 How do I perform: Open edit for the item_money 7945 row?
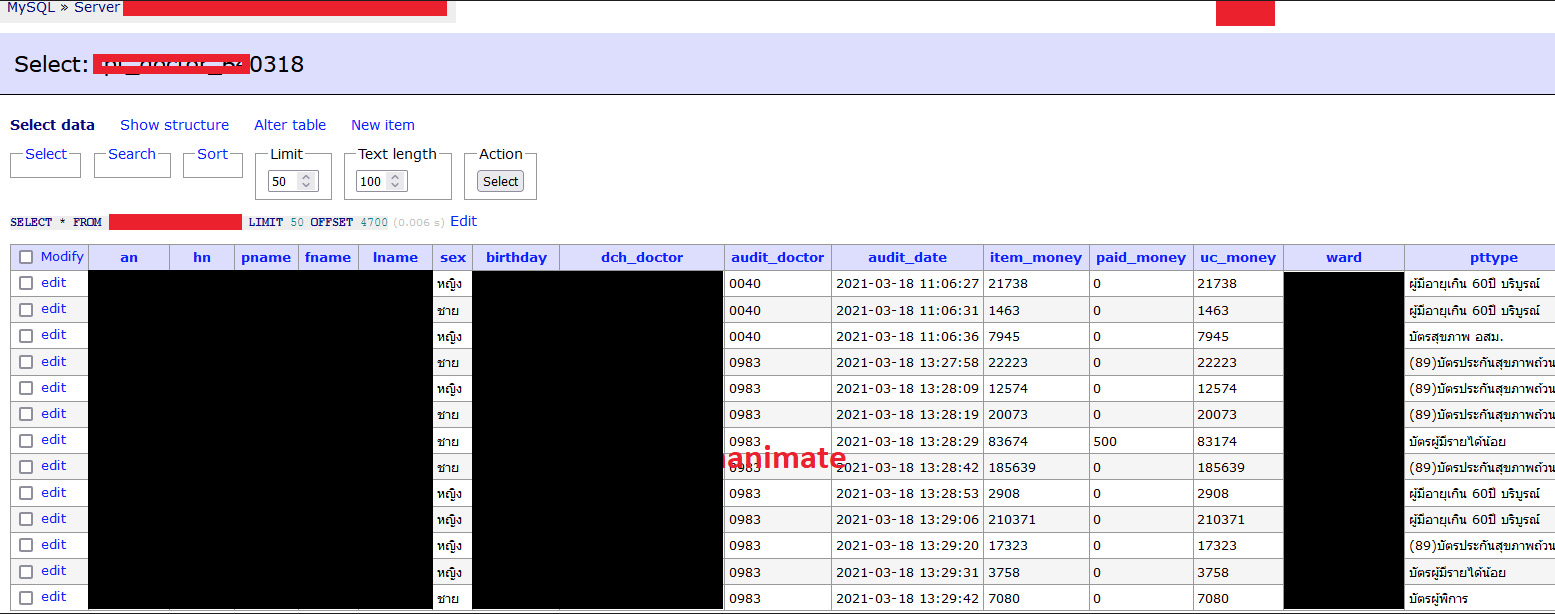(53, 335)
